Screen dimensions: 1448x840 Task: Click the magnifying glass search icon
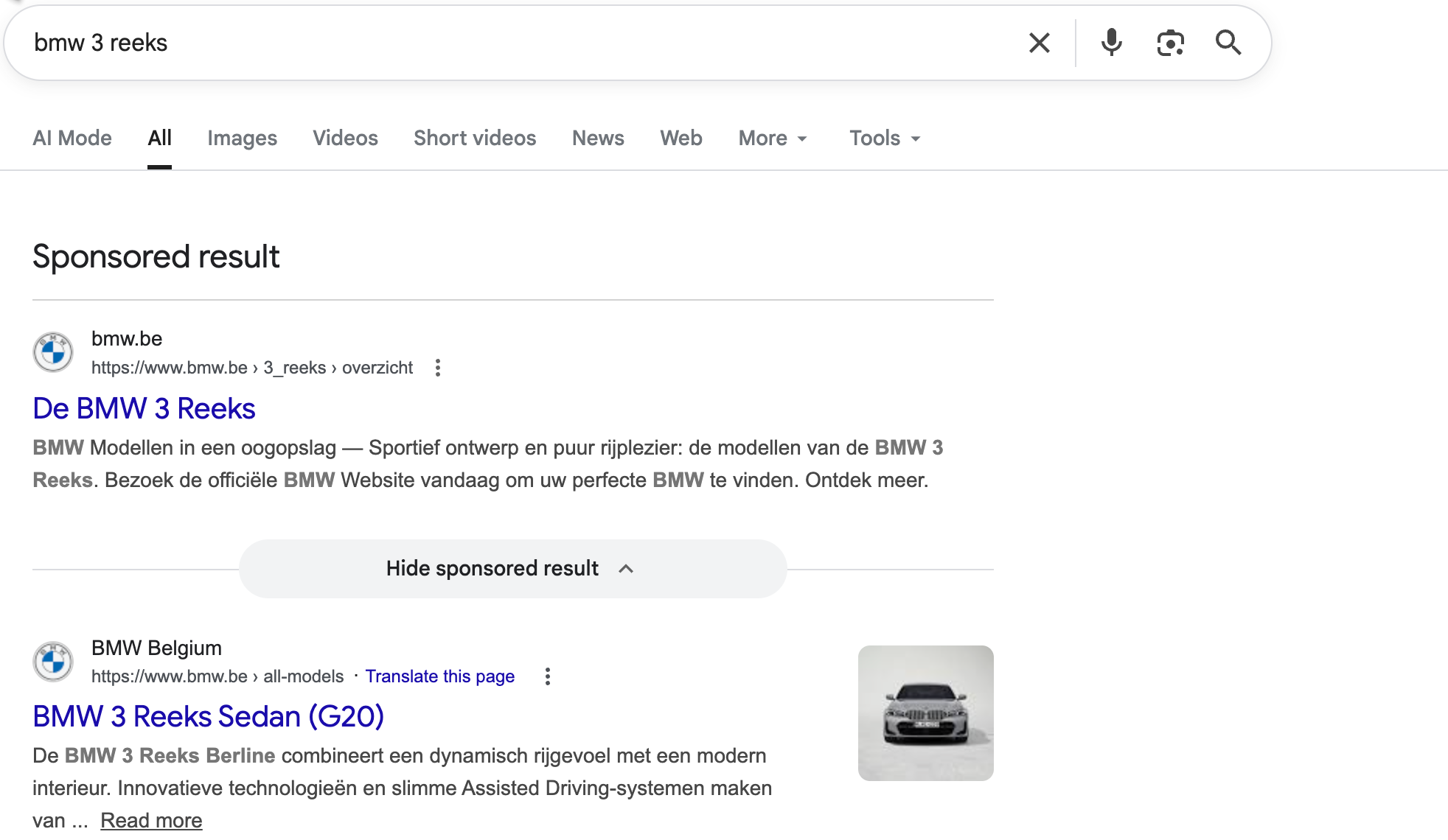(1228, 43)
